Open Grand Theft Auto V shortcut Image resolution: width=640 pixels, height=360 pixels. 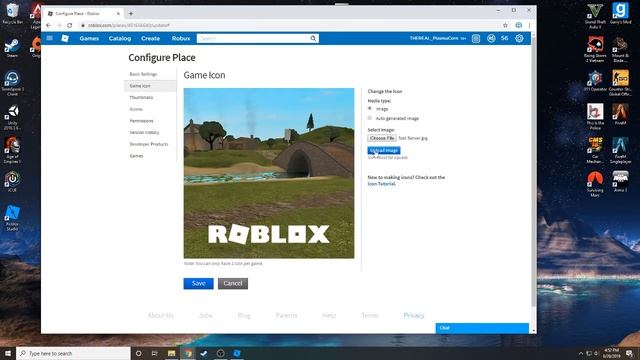(x=595, y=16)
